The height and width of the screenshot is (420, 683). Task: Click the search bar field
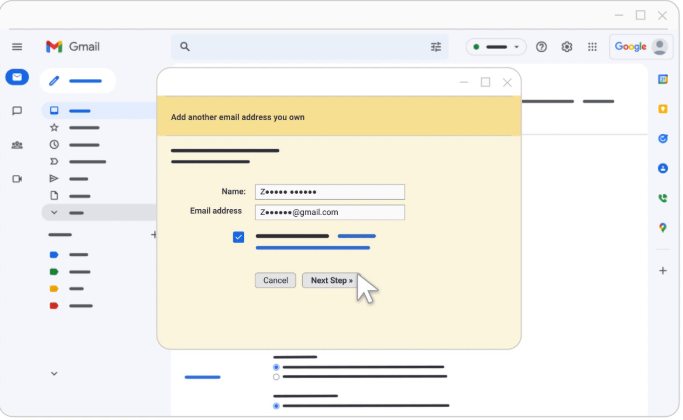tap(310, 47)
